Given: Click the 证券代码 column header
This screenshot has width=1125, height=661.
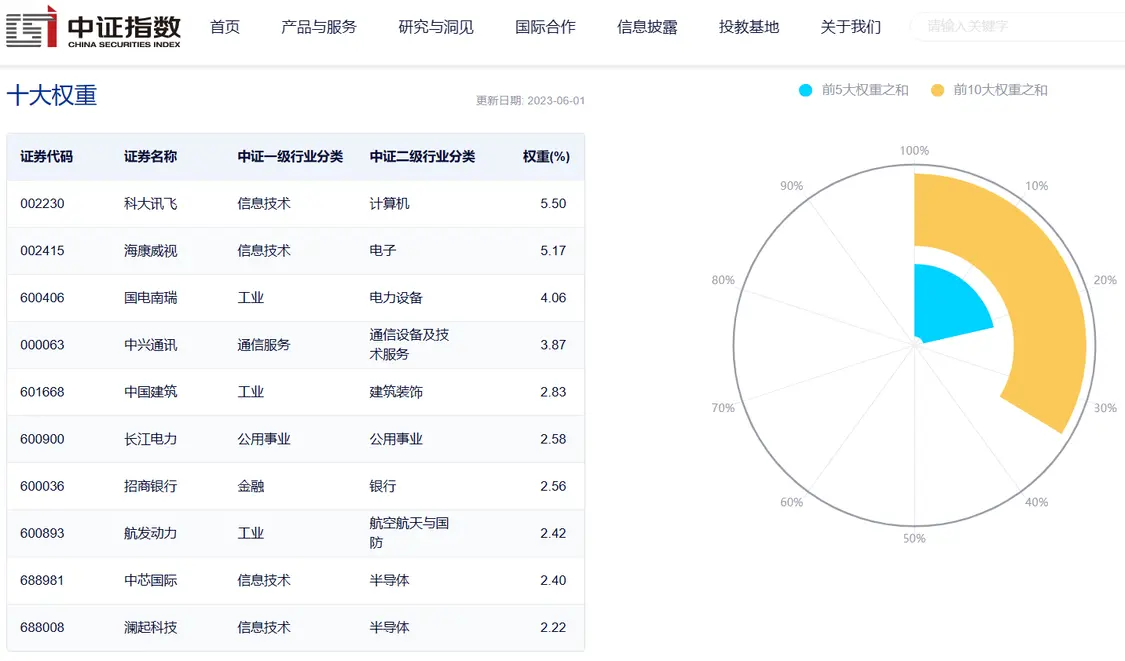Looking at the screenshot, I should pos(46,157).
